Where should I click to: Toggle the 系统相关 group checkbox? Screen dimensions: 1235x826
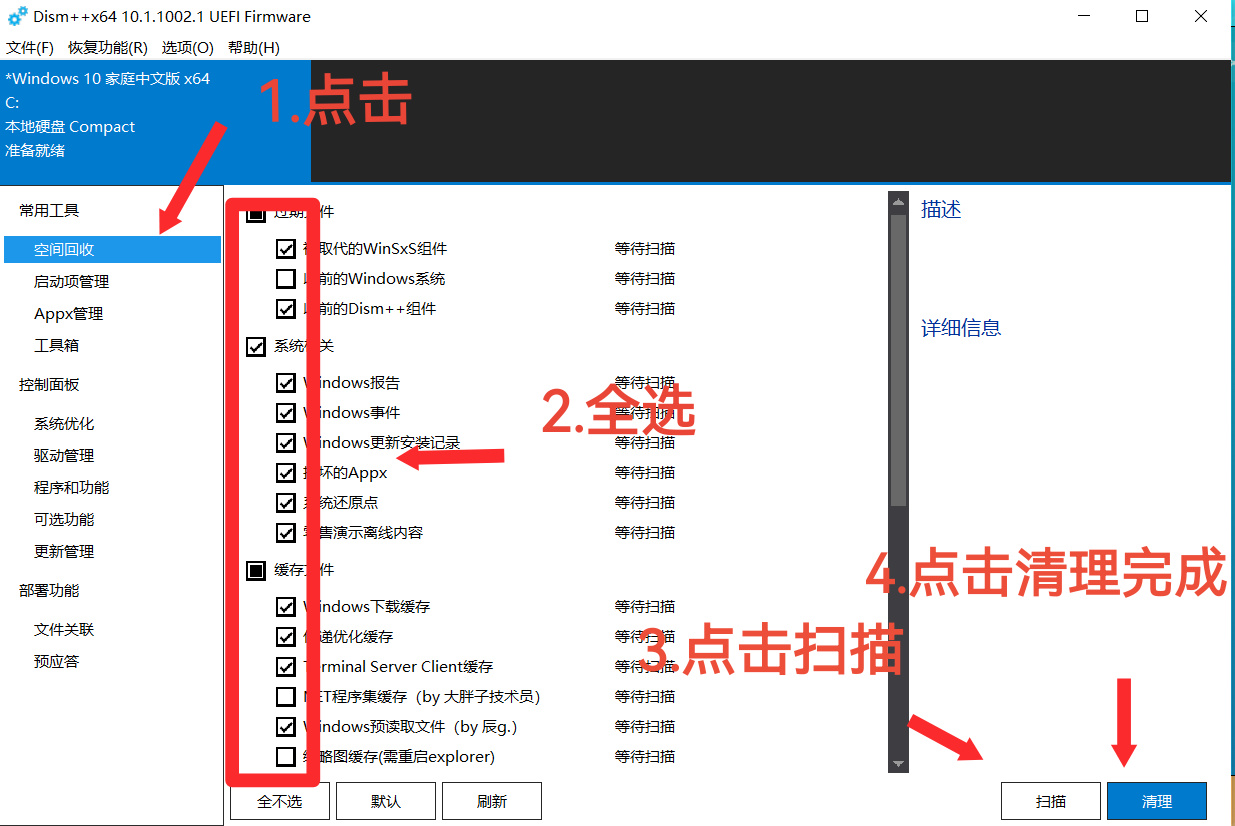point(256,347)
